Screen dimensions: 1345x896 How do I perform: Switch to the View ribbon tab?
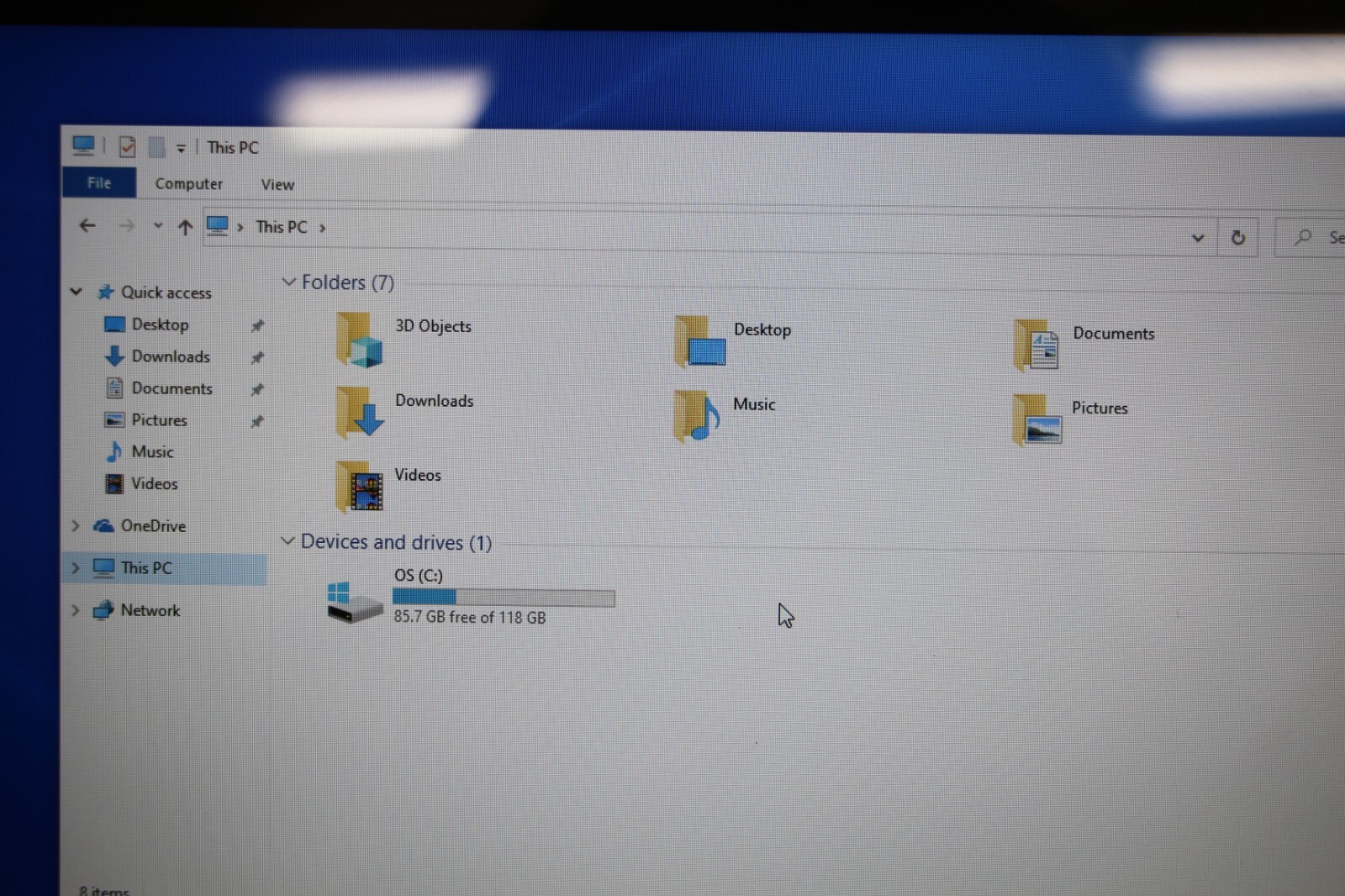(277, 184)
